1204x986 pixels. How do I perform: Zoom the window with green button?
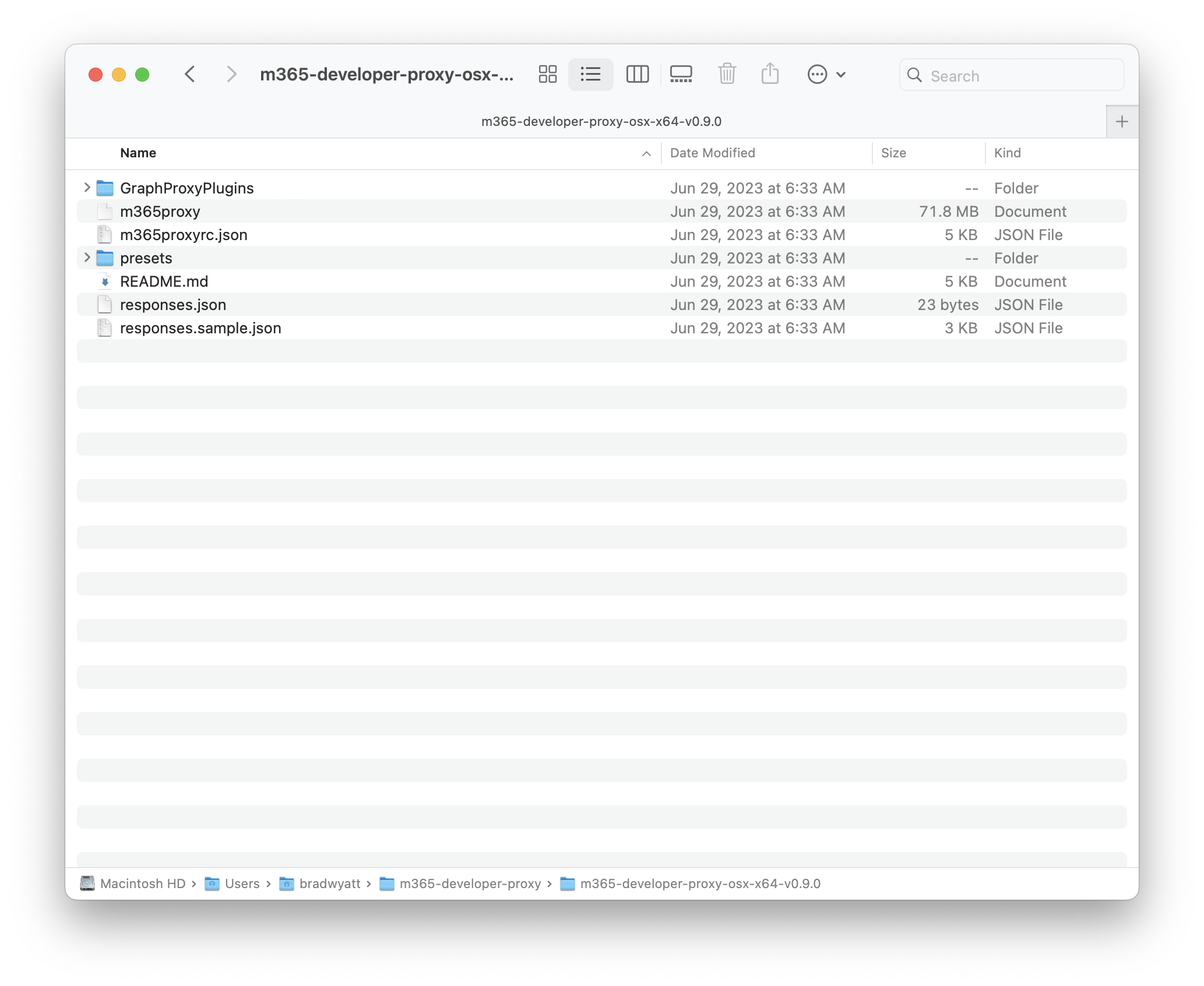pos(142,75)
